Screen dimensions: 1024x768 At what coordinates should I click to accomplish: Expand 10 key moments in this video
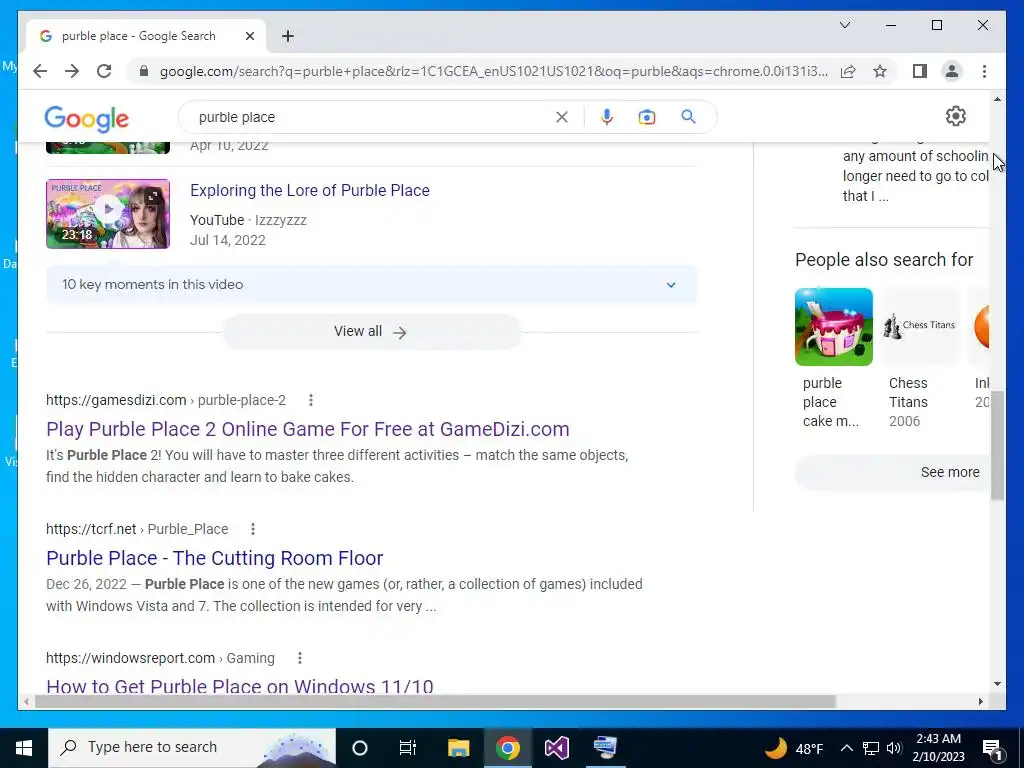(x=372, y=285)
